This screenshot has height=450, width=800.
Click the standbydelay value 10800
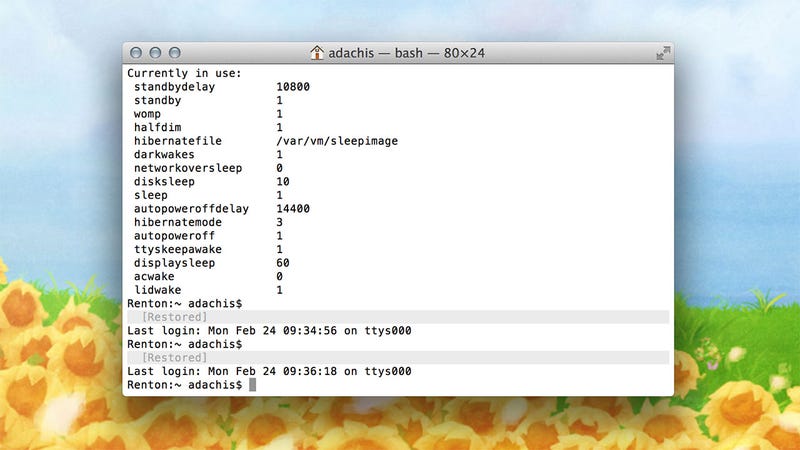pos(293,87)
